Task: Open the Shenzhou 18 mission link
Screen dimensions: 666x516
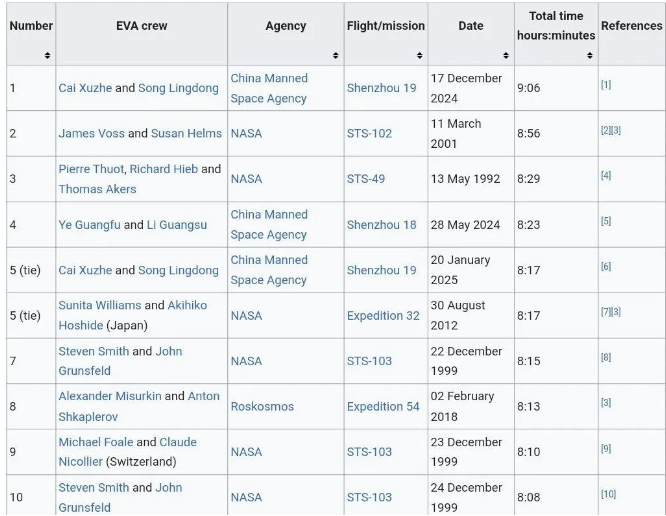Action: (x=381, y=225)
